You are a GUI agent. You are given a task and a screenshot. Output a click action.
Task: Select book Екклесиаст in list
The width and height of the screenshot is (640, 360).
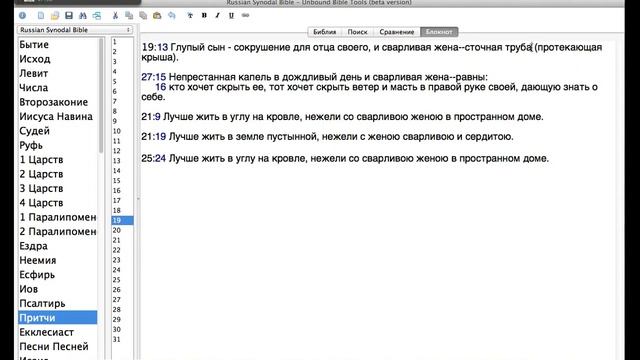[58, 332]
